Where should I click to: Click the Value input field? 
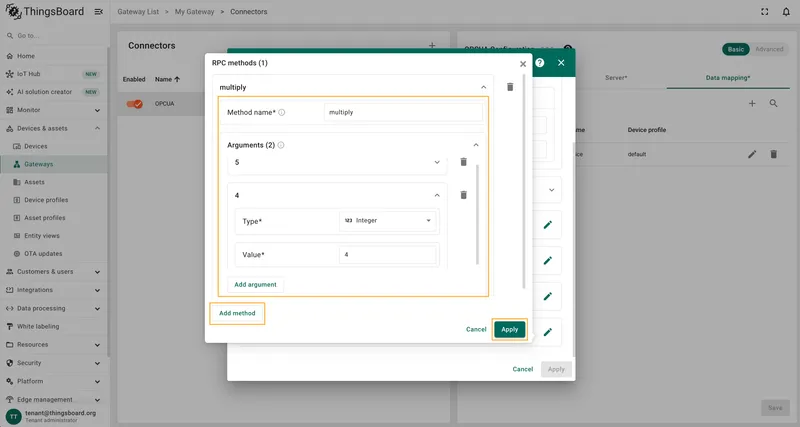(388, 255)
